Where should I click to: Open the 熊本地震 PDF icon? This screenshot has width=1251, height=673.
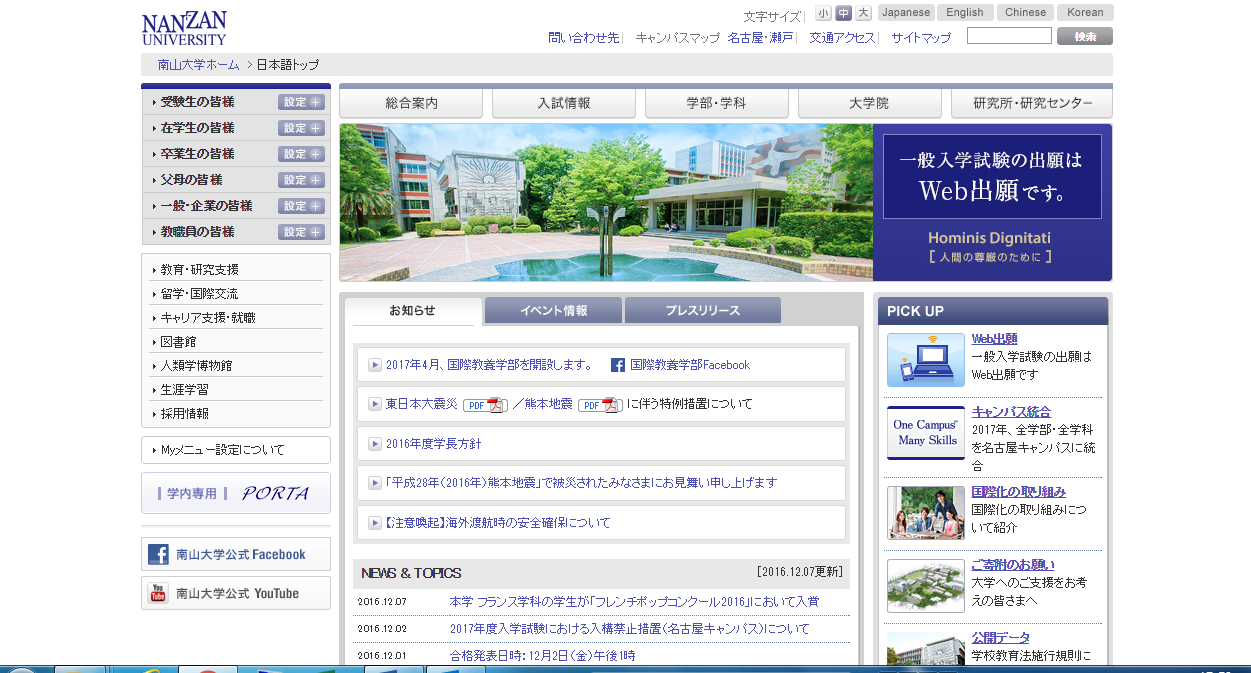[x=600, y=404]
